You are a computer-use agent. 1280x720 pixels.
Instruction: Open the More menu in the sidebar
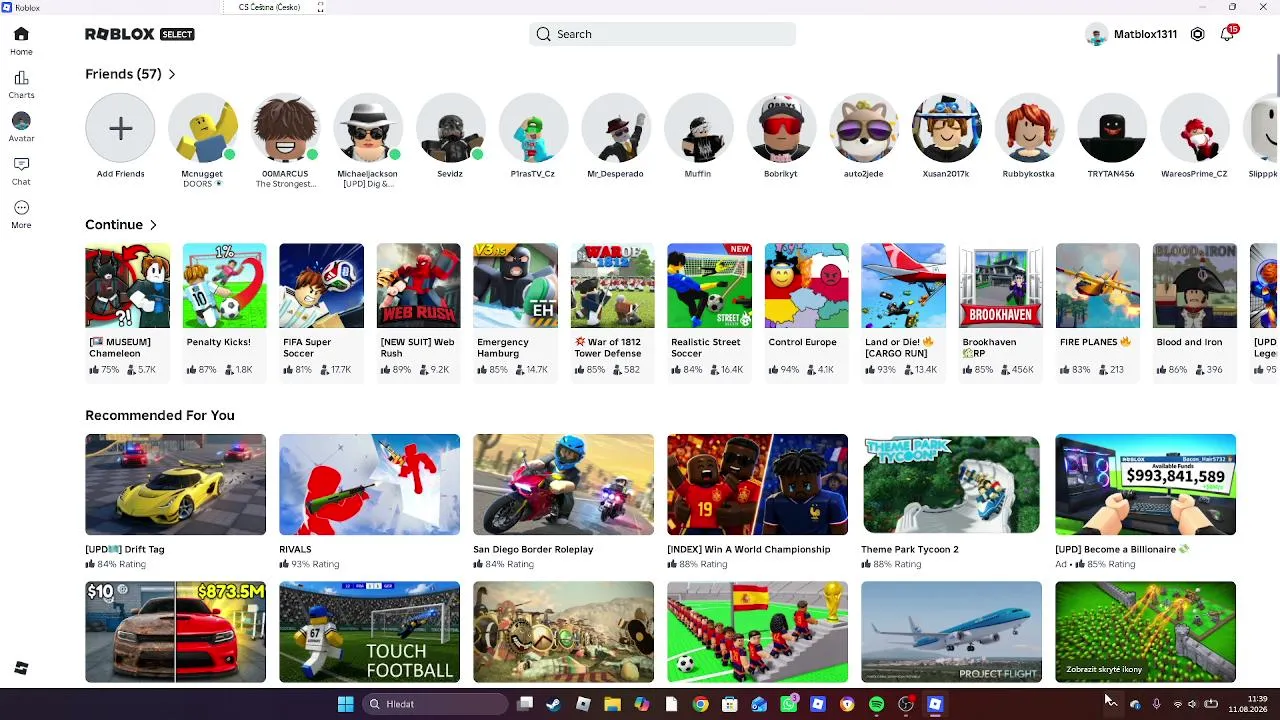(21, 214)
